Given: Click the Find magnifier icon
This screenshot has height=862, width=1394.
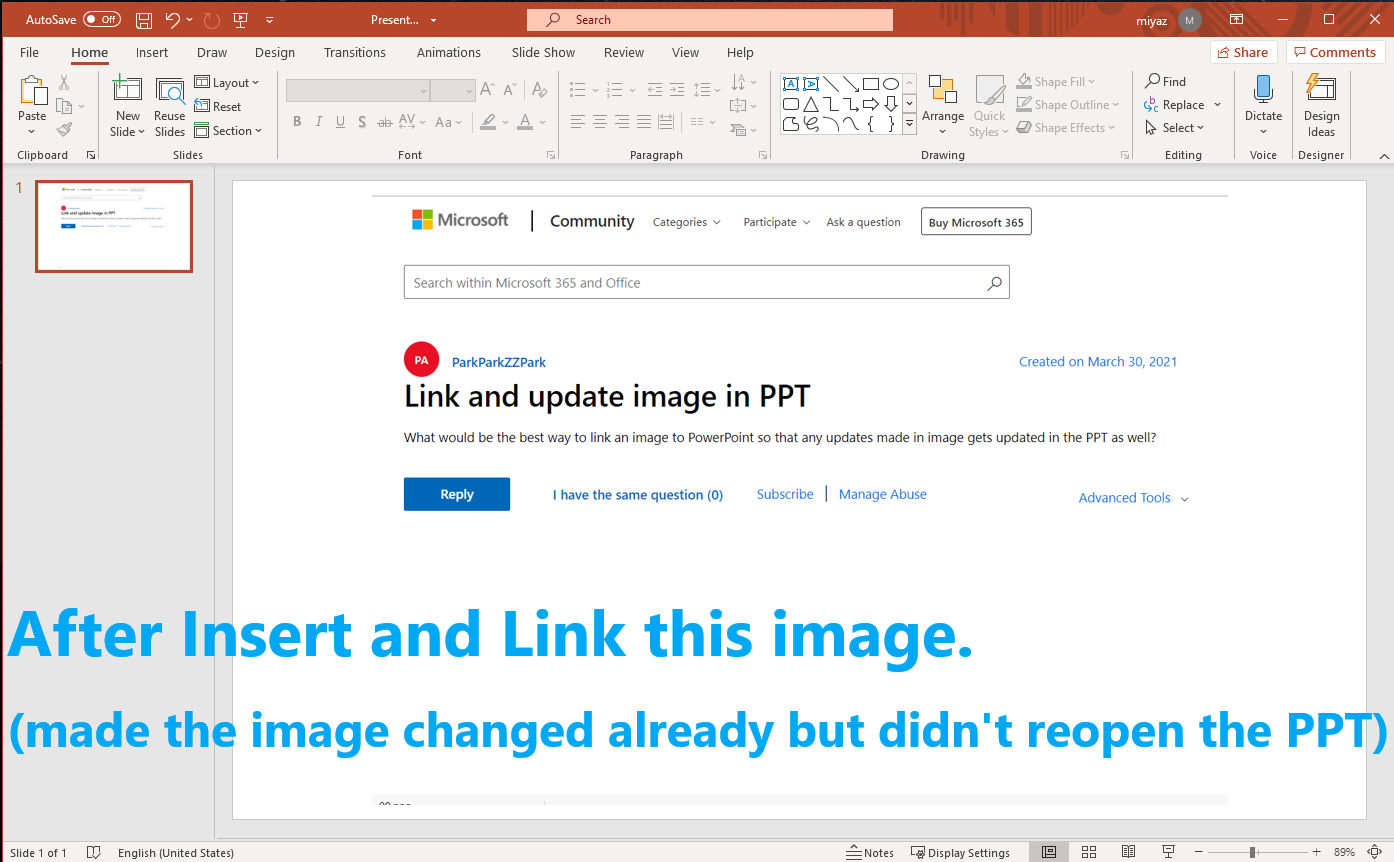Looking at the screenshot, I should (1153, 82).
